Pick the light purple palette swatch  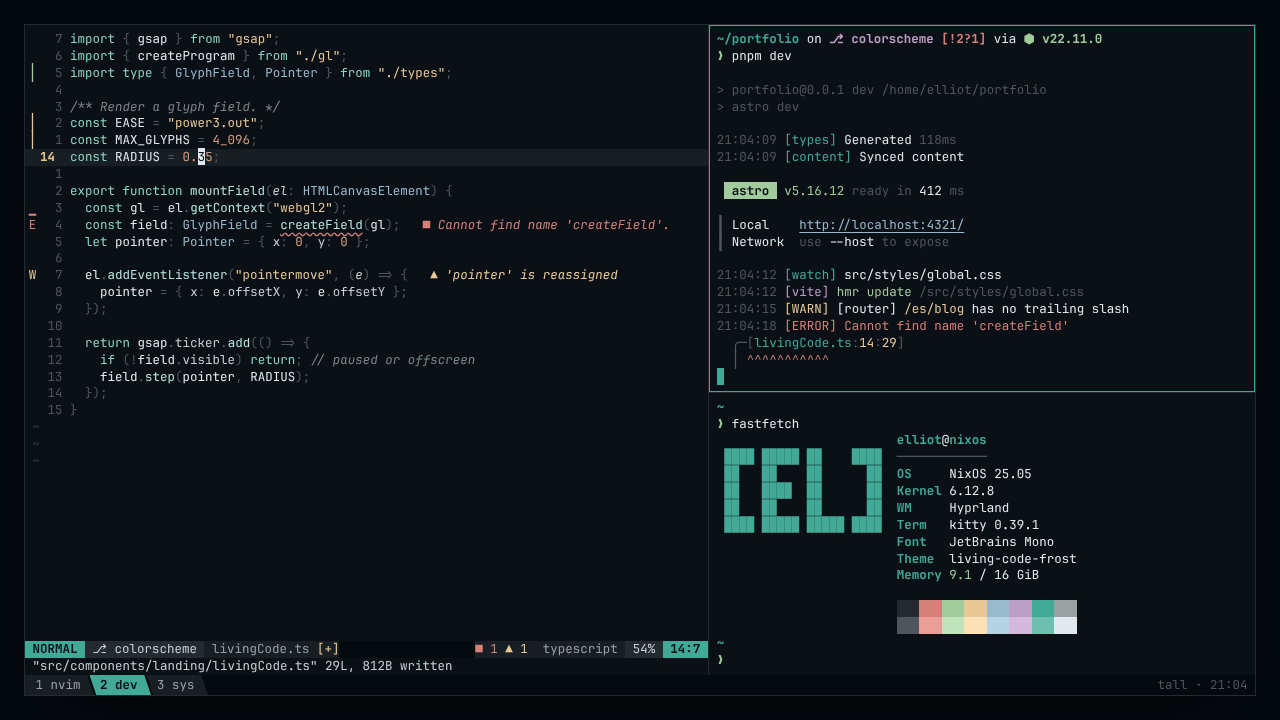point(1020,625)
